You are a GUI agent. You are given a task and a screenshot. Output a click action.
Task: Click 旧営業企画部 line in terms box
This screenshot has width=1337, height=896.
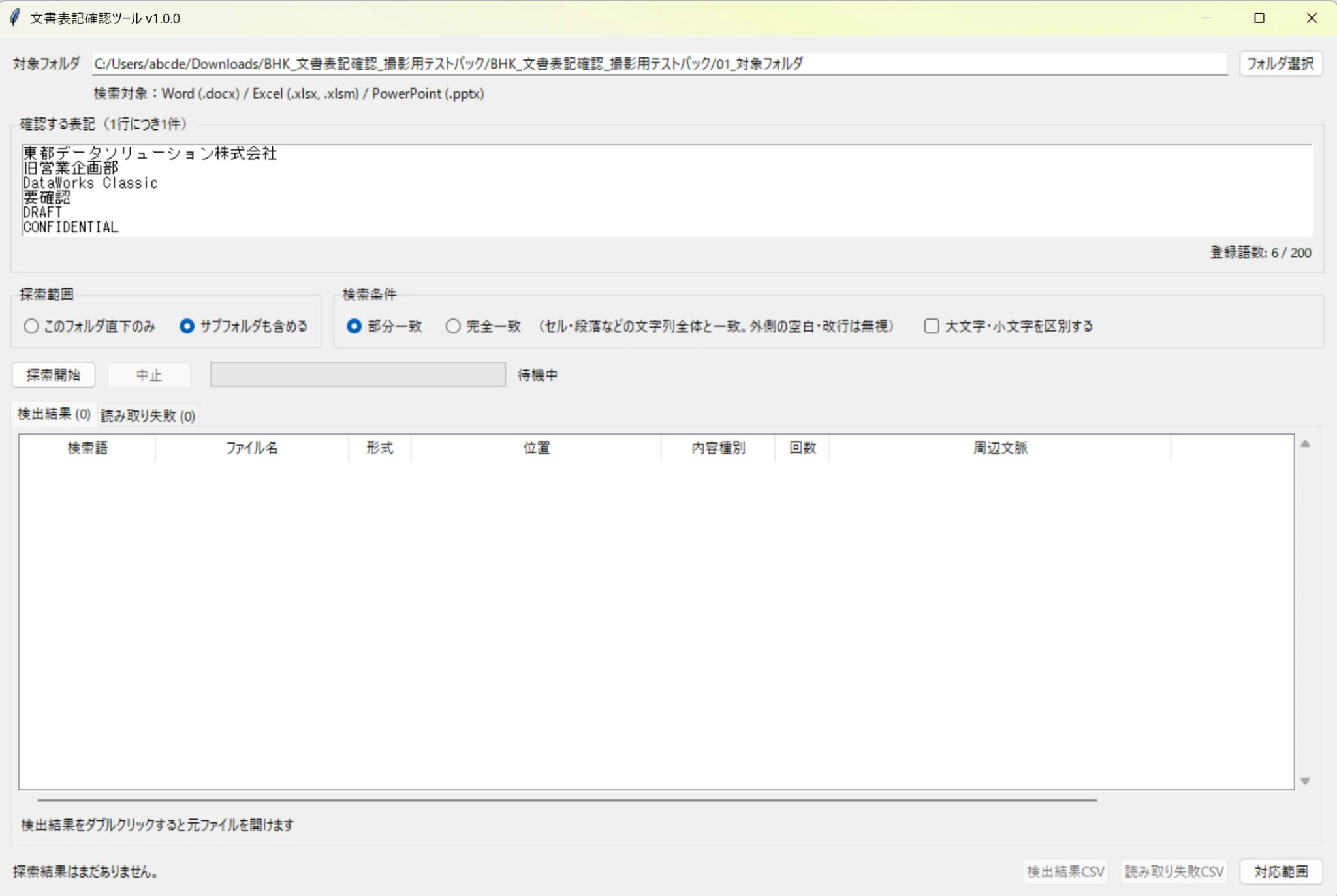[x=71, y=168]
